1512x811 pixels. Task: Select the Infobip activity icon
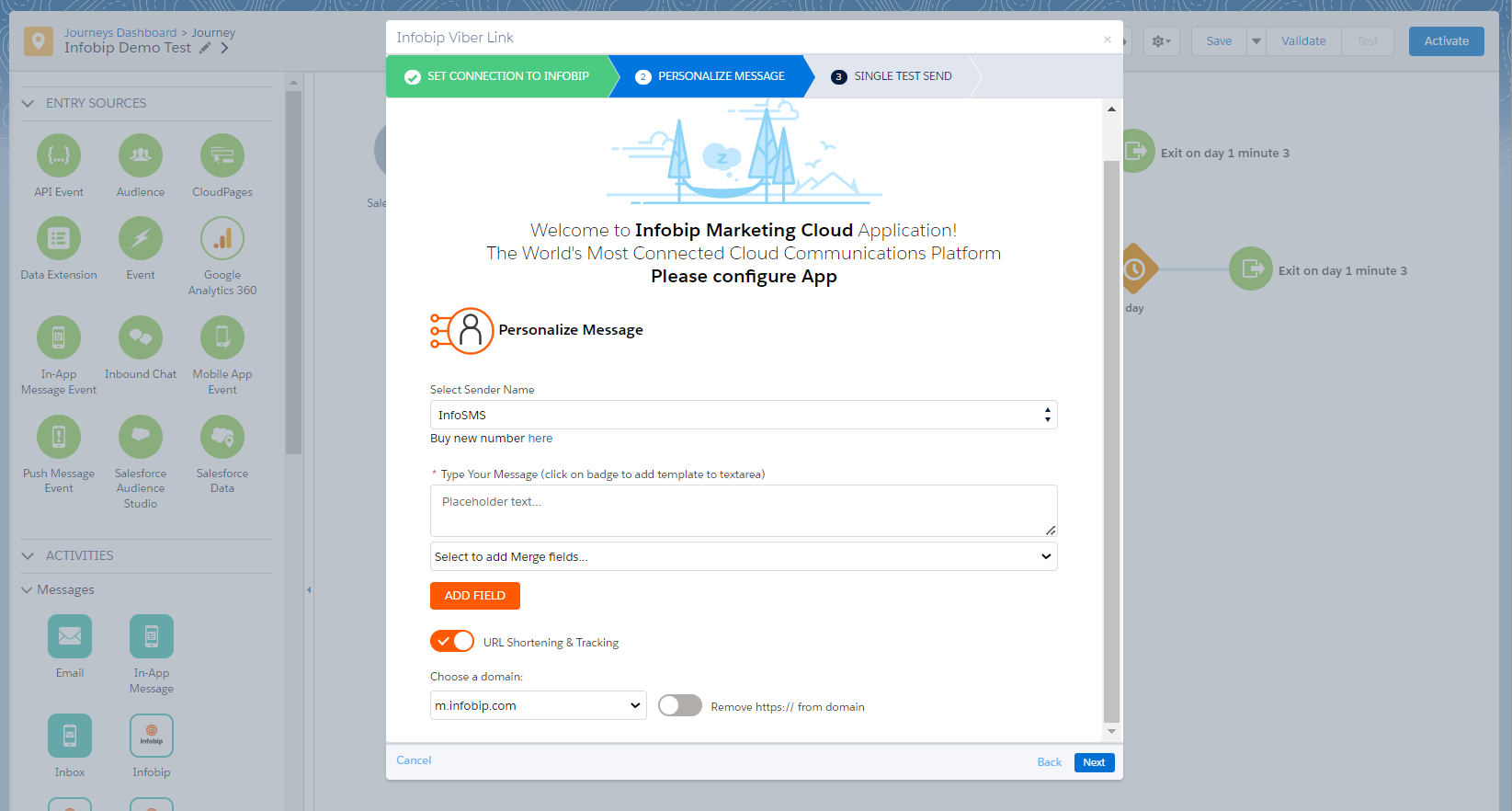[152, 736]
